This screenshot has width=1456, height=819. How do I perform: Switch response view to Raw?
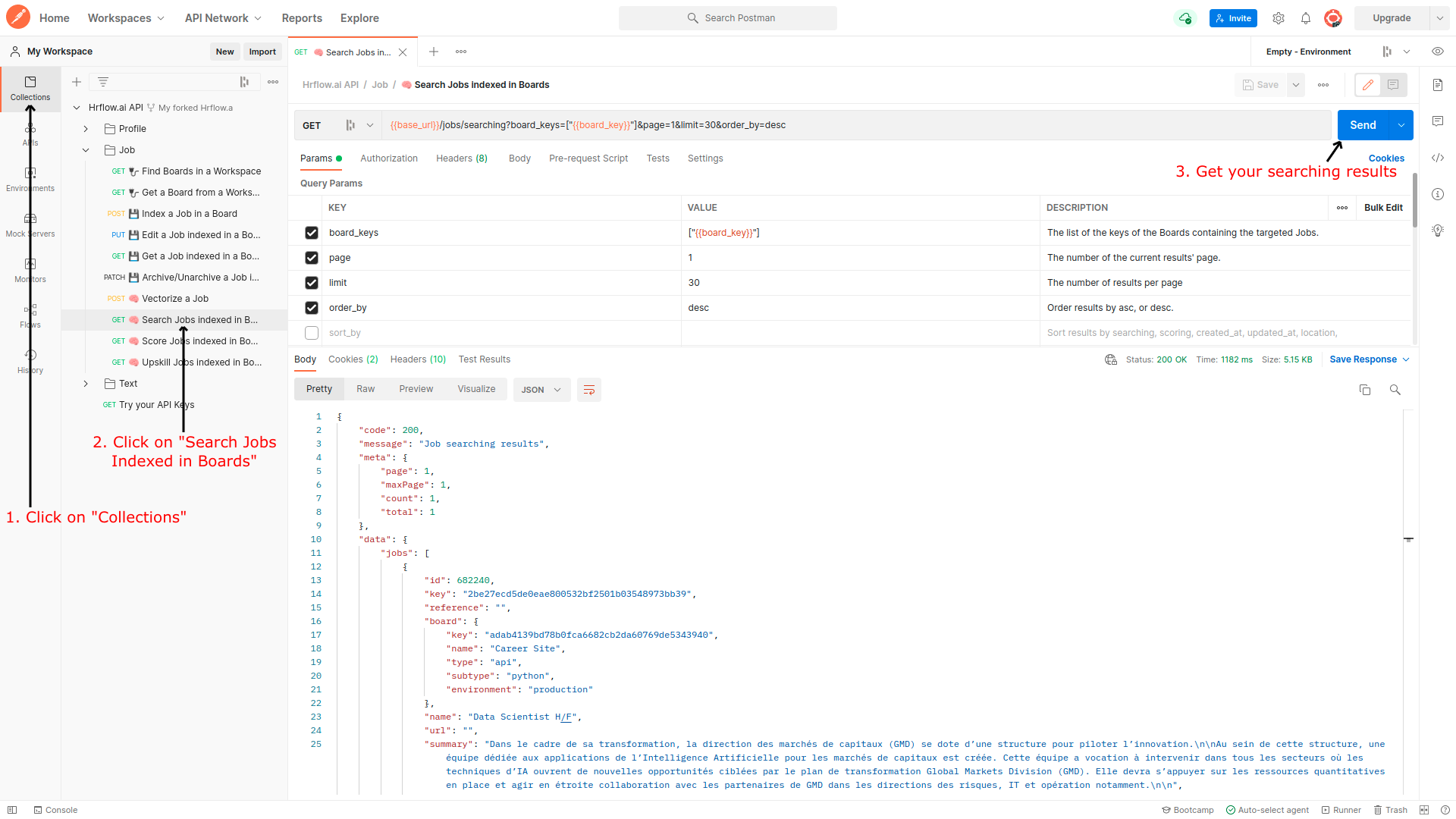tap(366, 389)
